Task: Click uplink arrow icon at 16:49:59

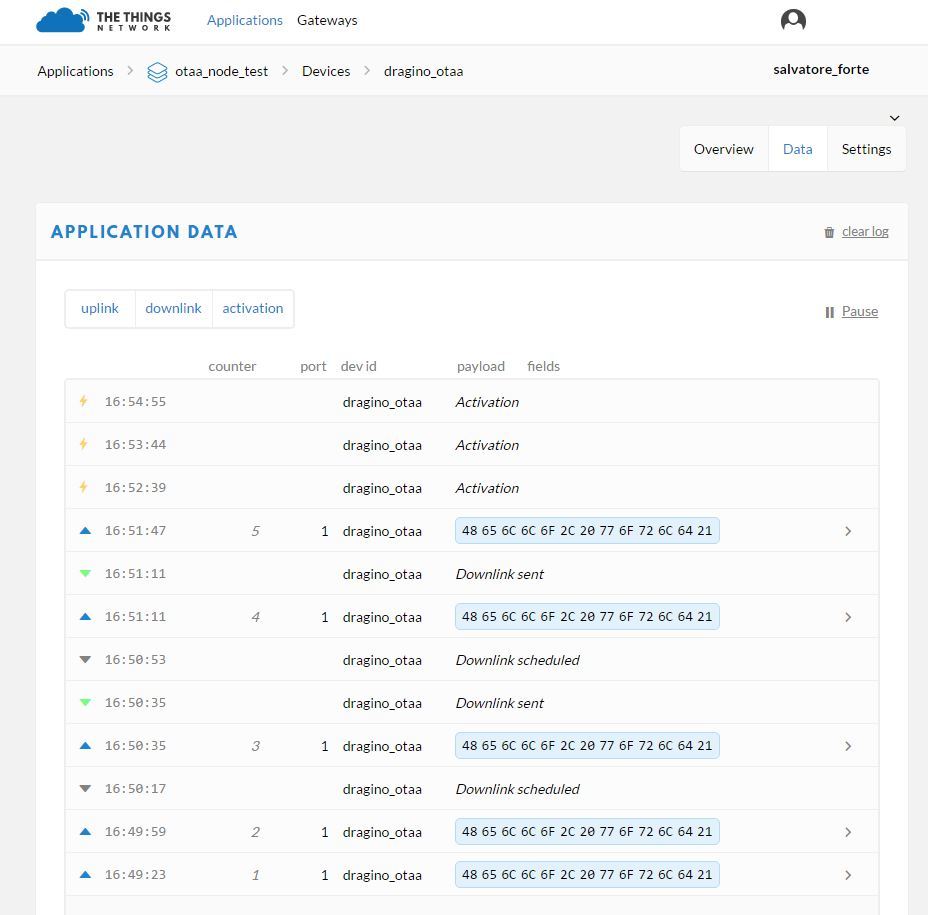Action: (85, 832)
